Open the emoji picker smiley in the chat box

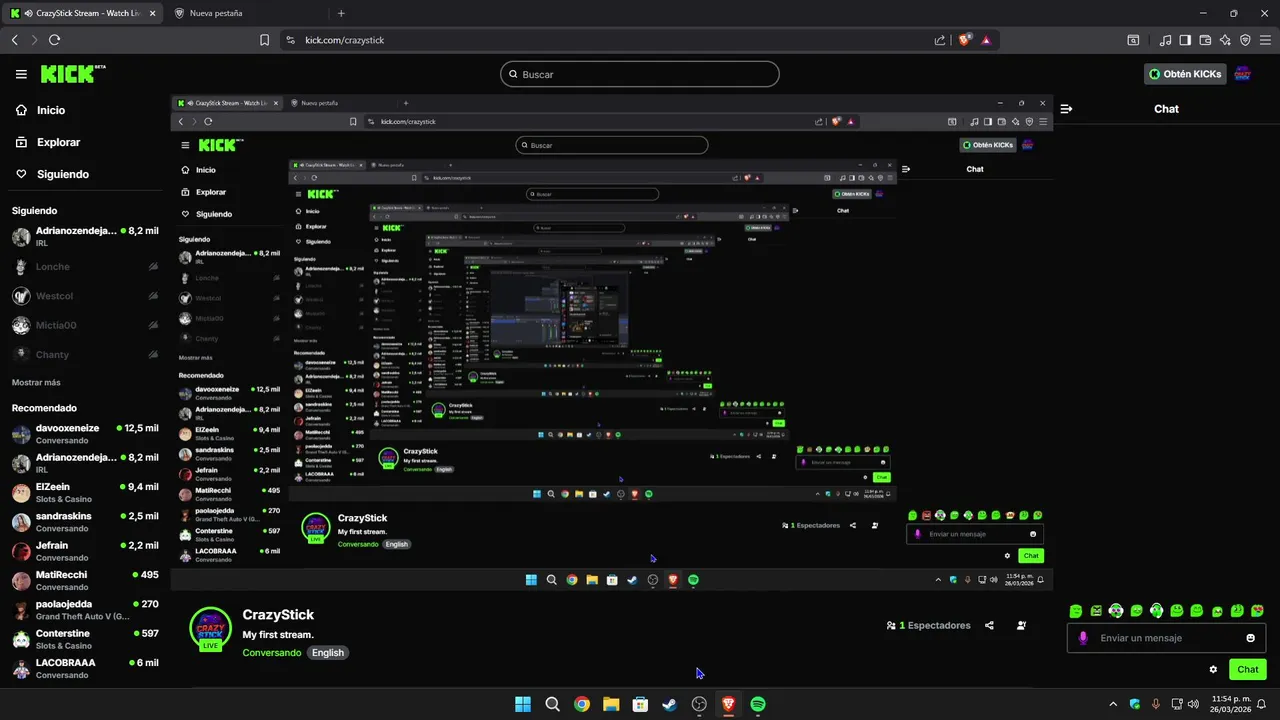[x=1250, y=638]
